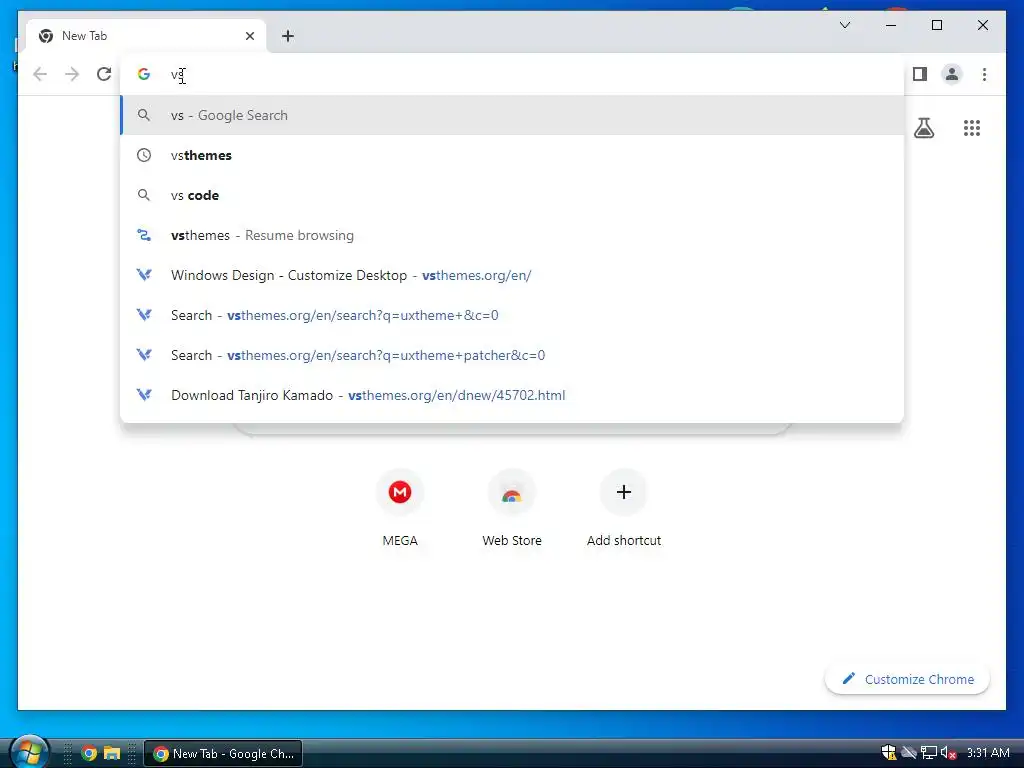Open the uxtheme+&c=0 search suggestion
The height and width of the screenshot is (768, 1024).
pyautogui.click(x=512, y=315)
